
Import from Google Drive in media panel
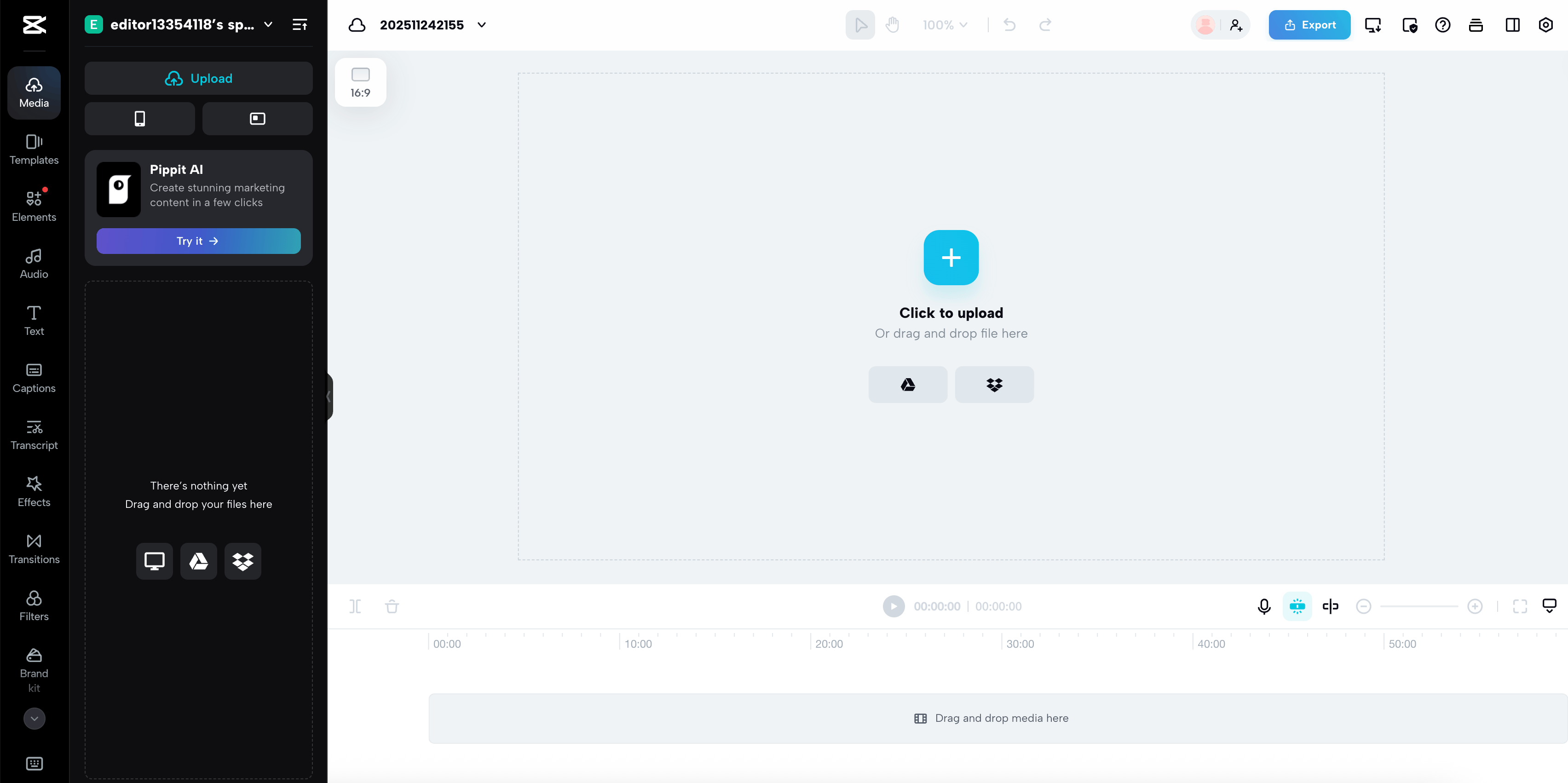[x=198, y=561]
